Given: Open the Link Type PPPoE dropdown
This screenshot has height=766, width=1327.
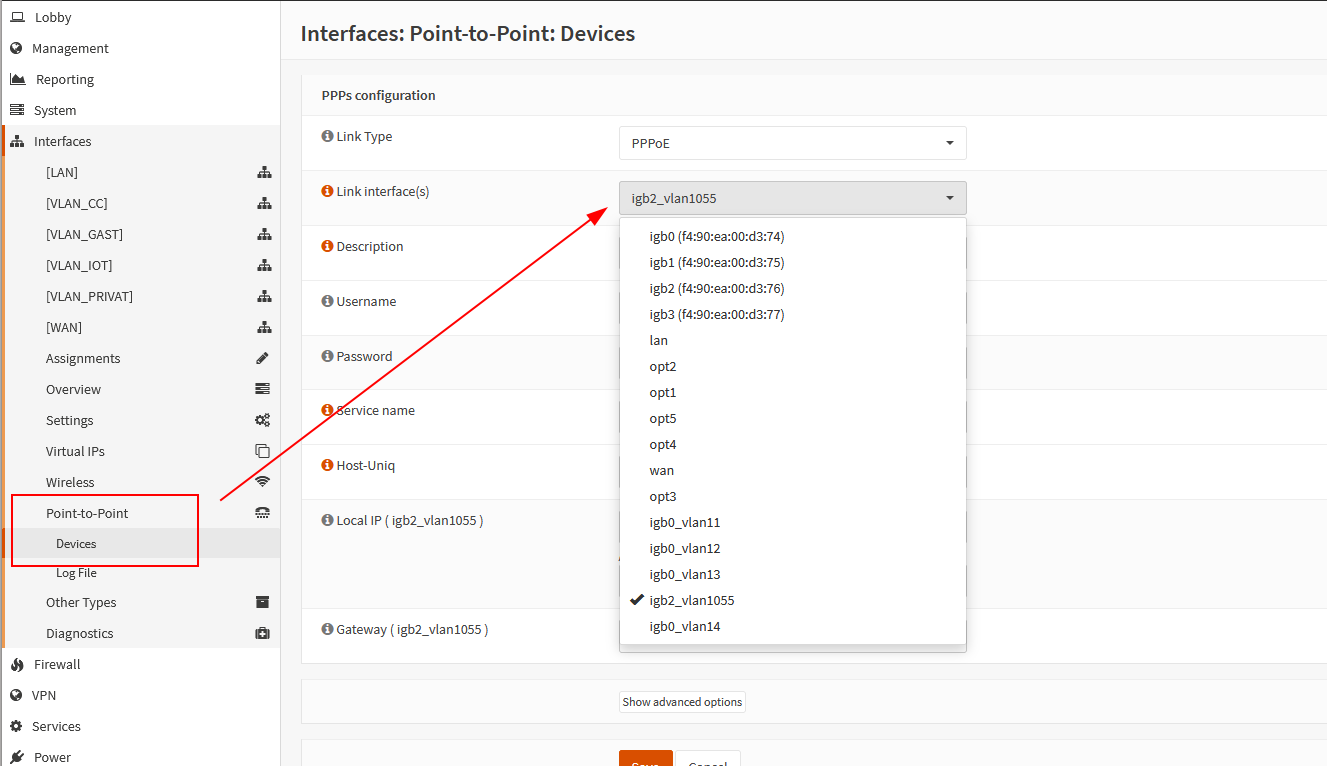Looking at the screenshot, I should click(x=793, y=143).
